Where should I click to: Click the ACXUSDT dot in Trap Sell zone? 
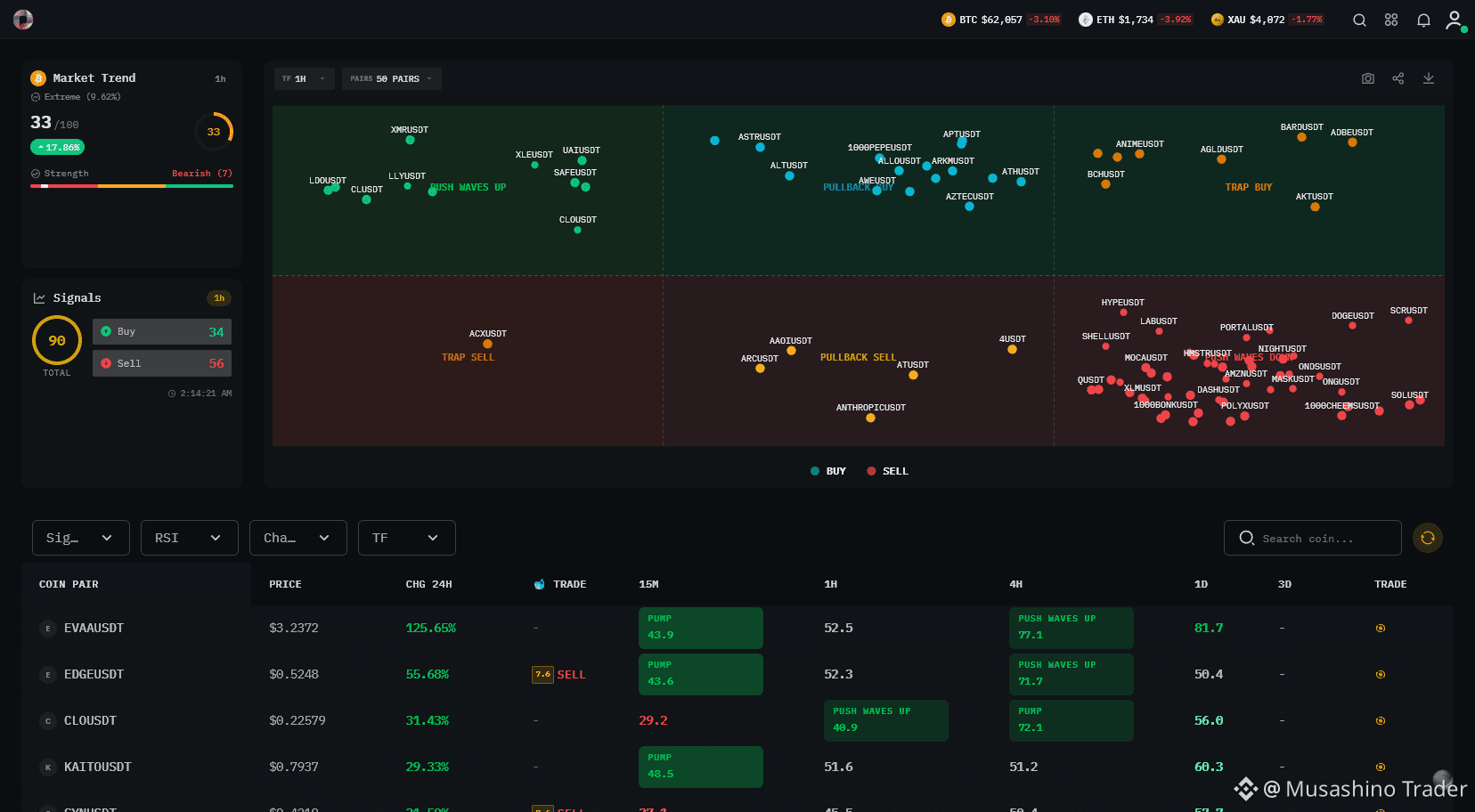(487, 344)
